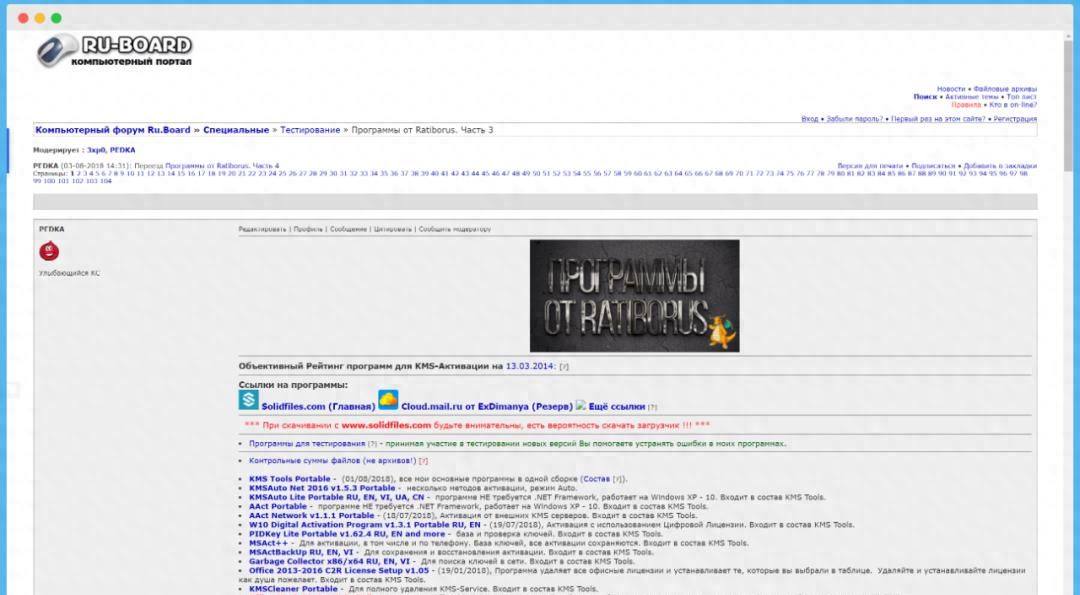
Task: Open the Поиск search link
Action: [x=925, y=97]
